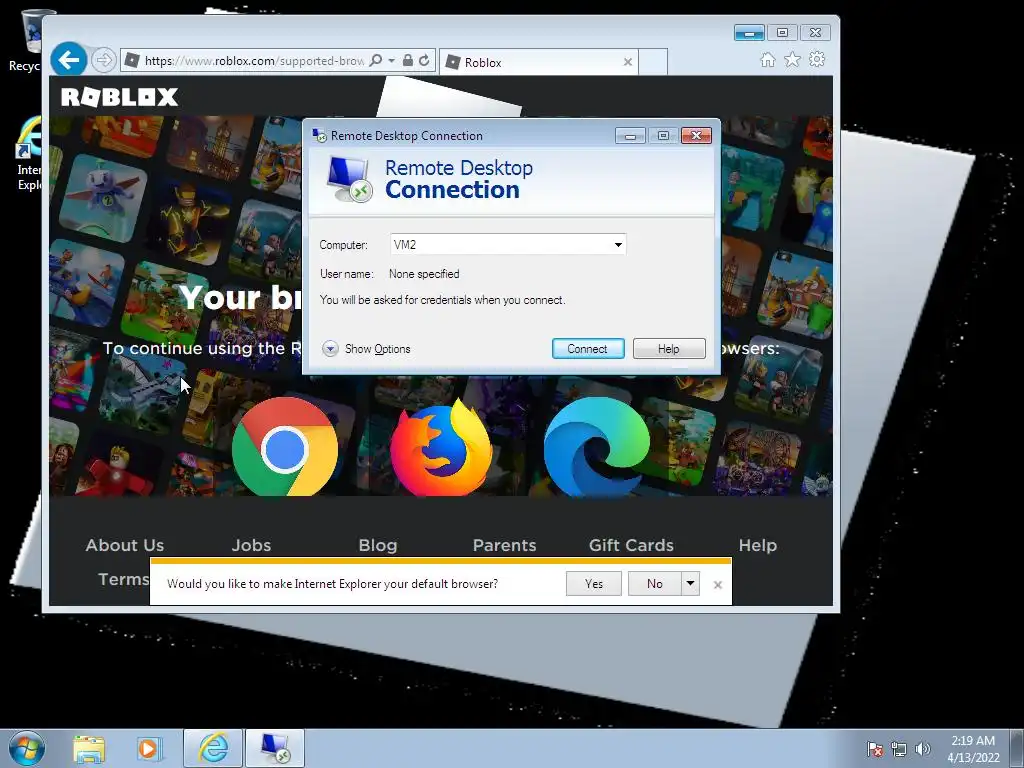Click the Roblox logo

120,97
